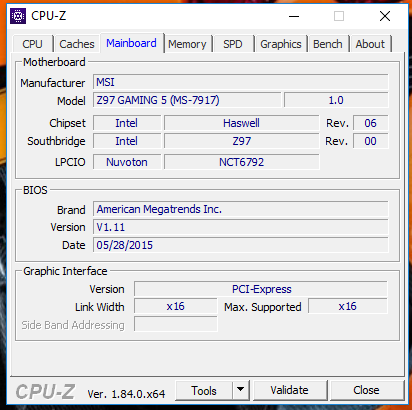Expand the Tools dropdown arrow

pos(240,390)
